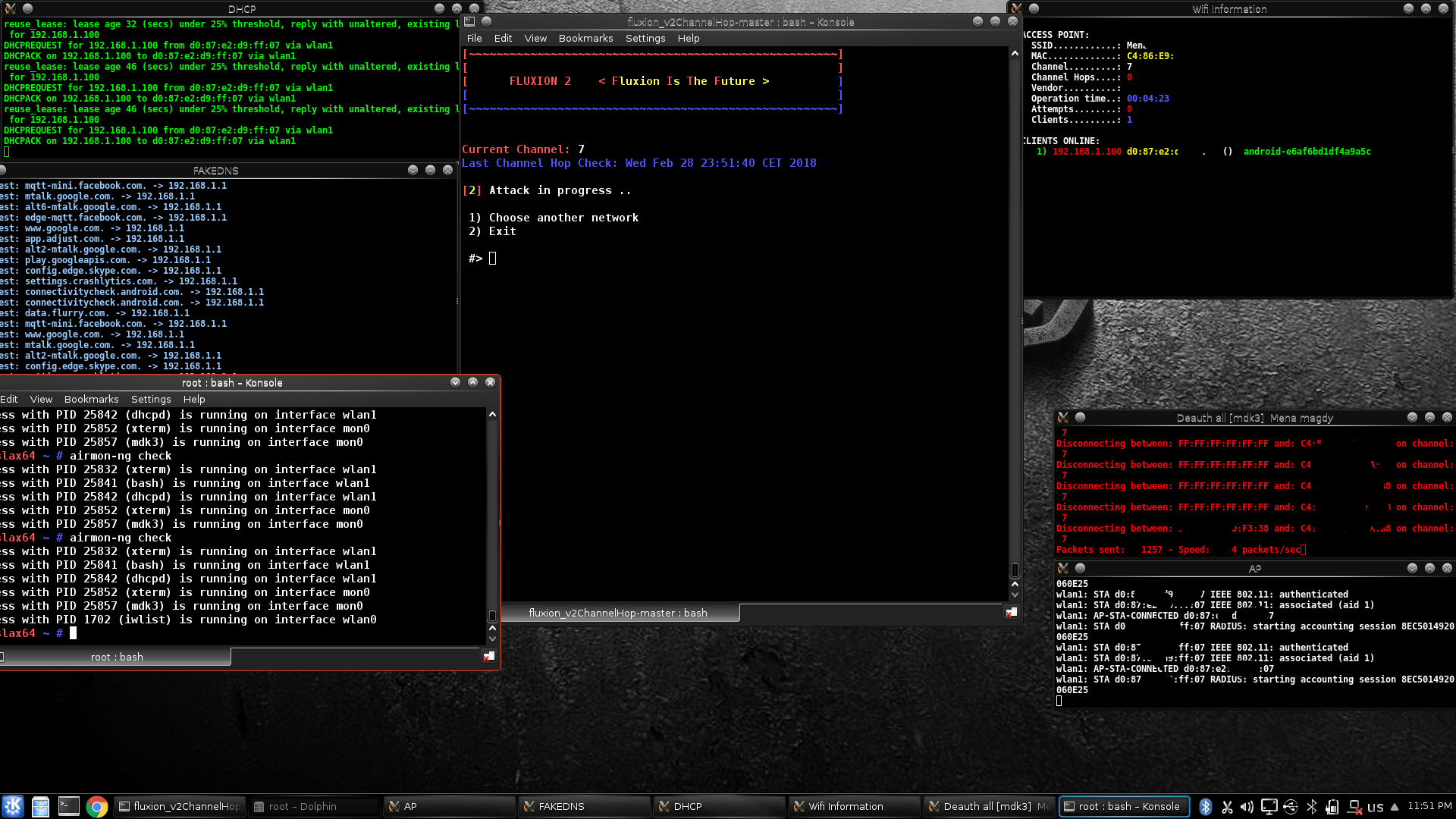Open the terminal launcher icon in panel

tap(69, 806)
